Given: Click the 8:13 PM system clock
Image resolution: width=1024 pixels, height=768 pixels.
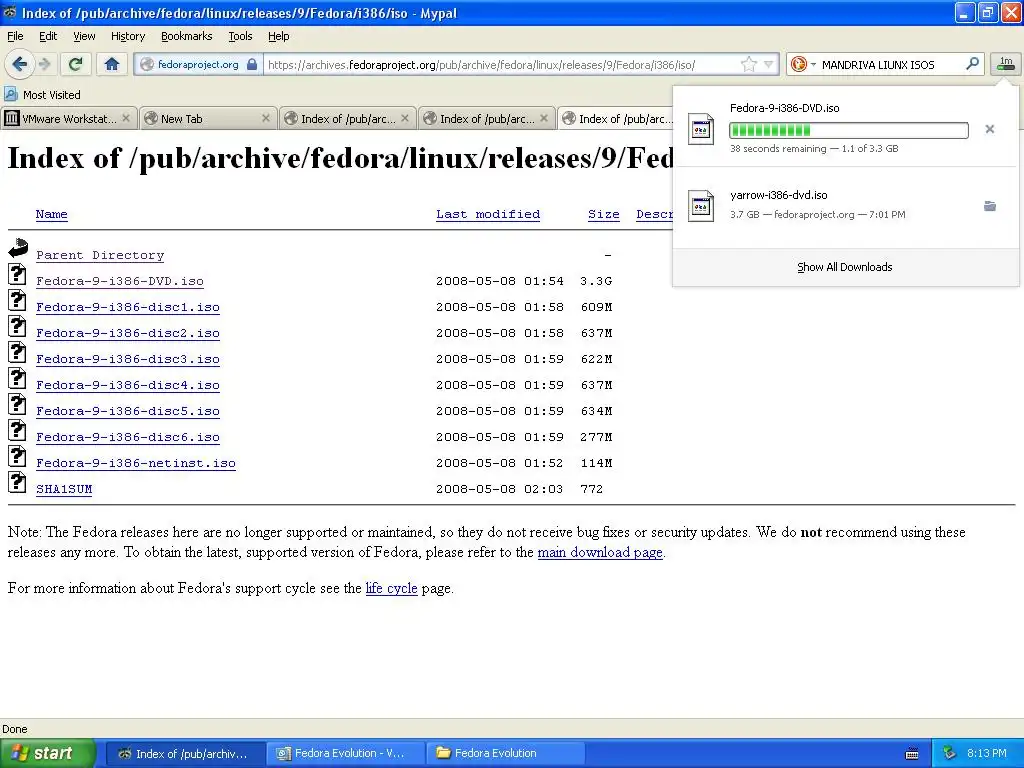Looking at the screenshot, I should click(986, 753).
